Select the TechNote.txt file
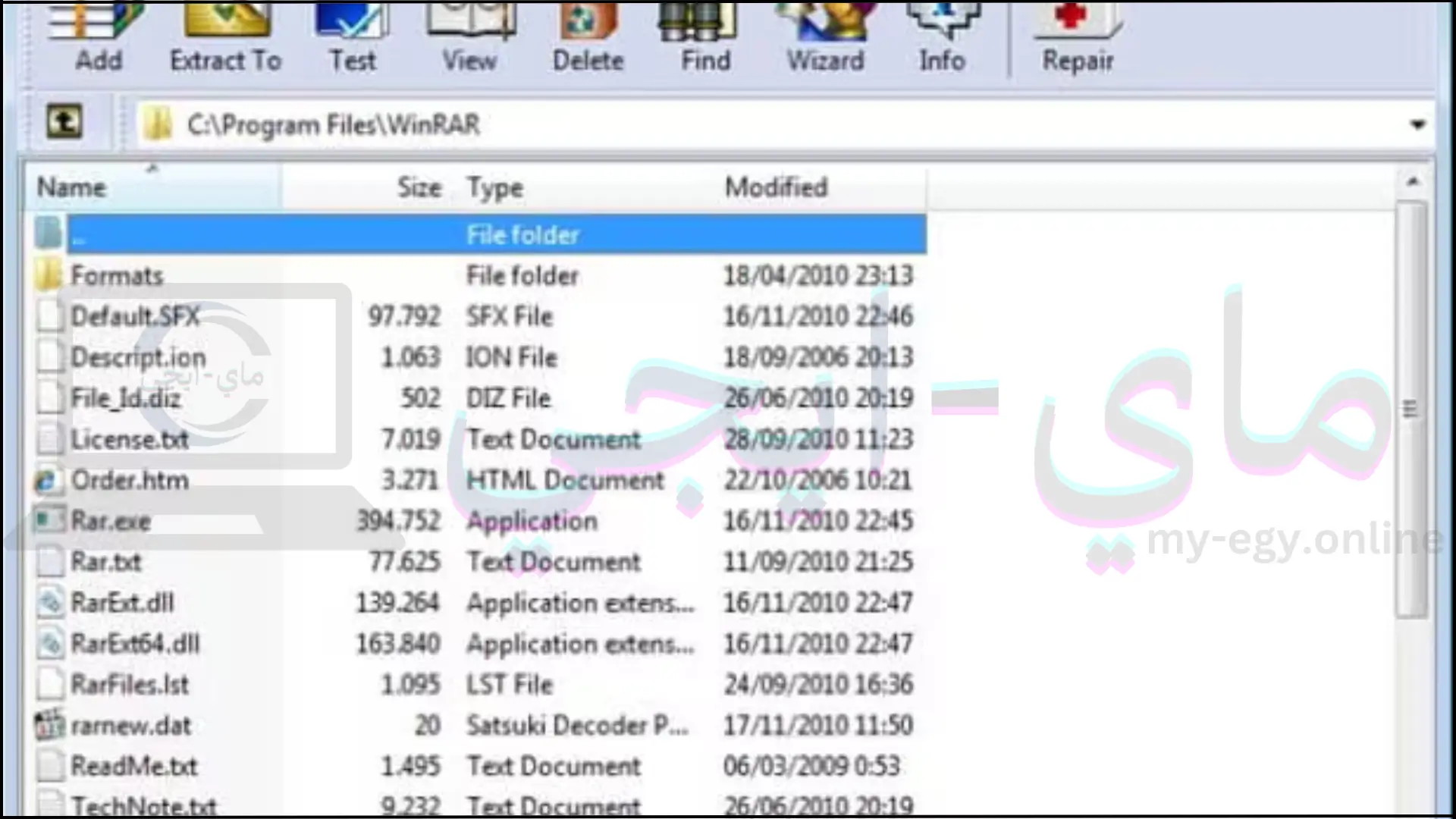Screen dimensions: 1456x819 (143, 805)
